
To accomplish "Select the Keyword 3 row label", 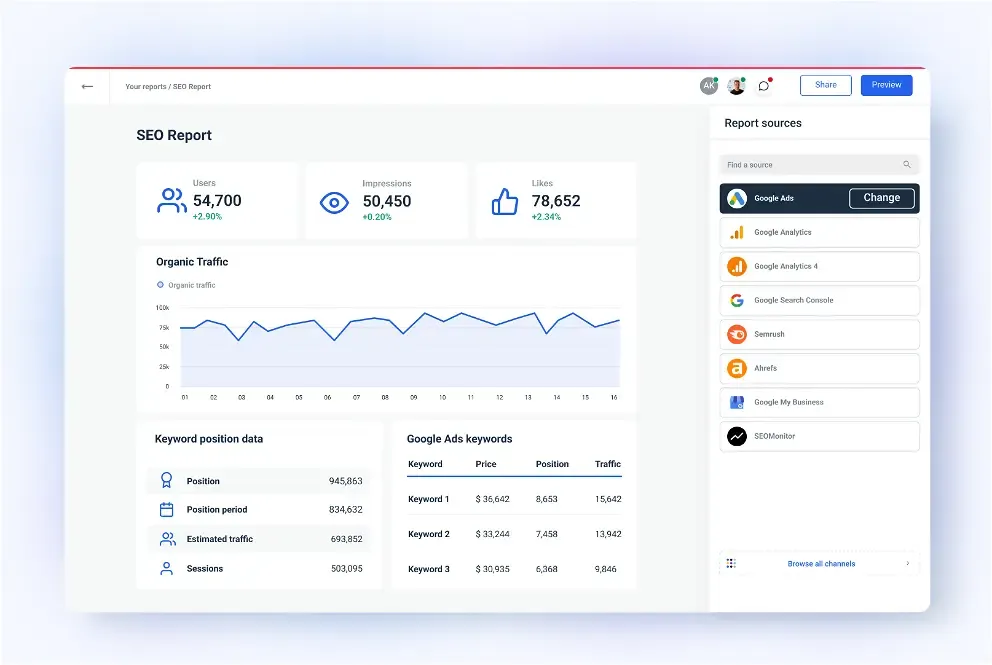I will 429,569.
